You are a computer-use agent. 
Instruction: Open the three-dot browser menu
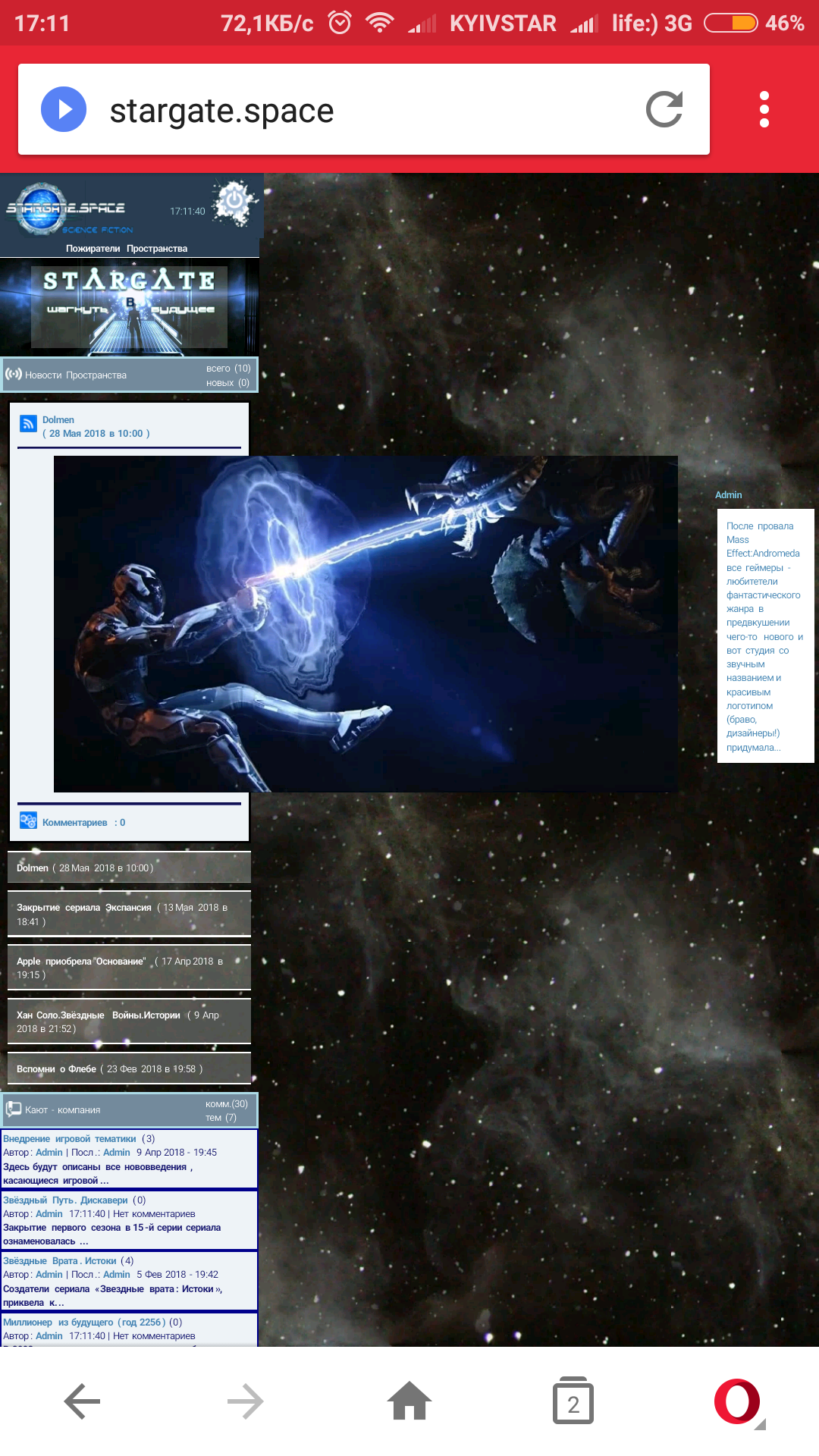coord(764,110)
